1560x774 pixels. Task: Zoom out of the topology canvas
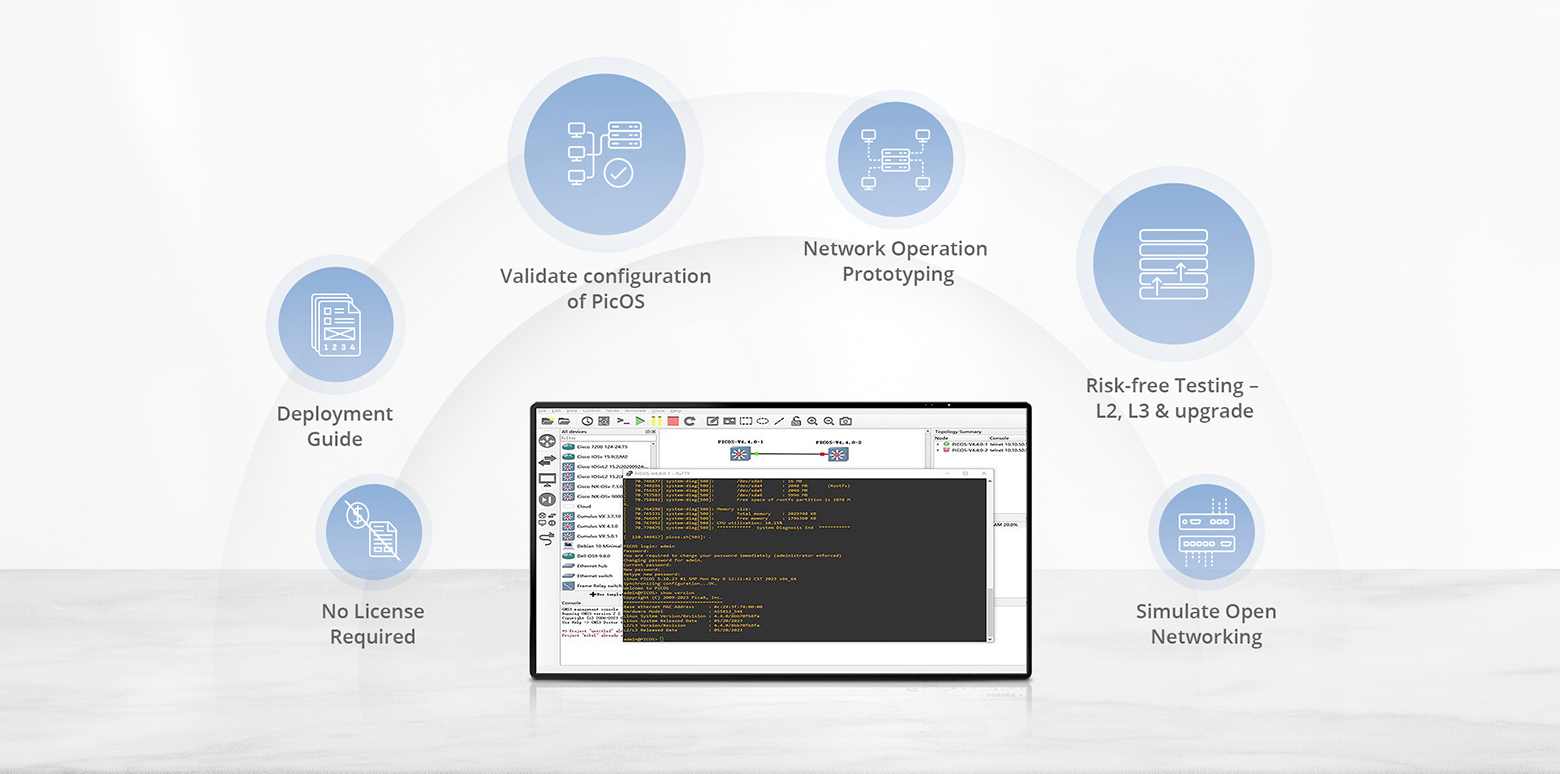point(828,421)
